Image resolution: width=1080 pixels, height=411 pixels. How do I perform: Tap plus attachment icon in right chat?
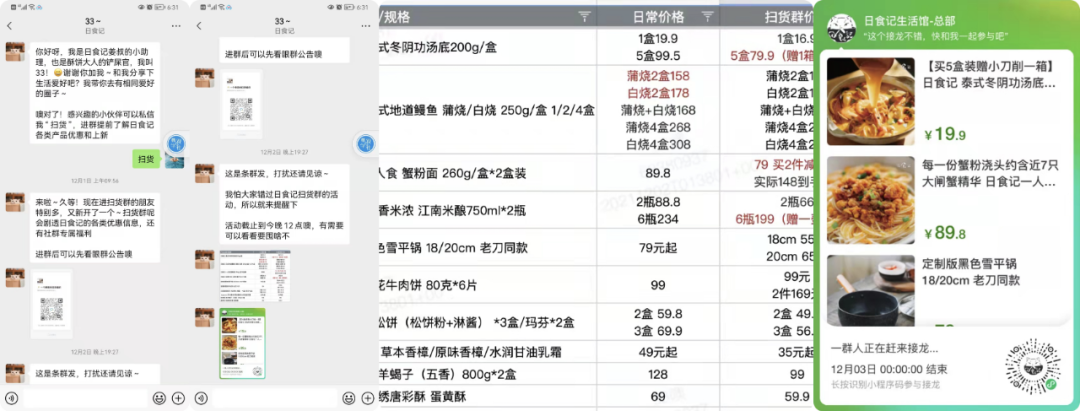pos(367,398)
